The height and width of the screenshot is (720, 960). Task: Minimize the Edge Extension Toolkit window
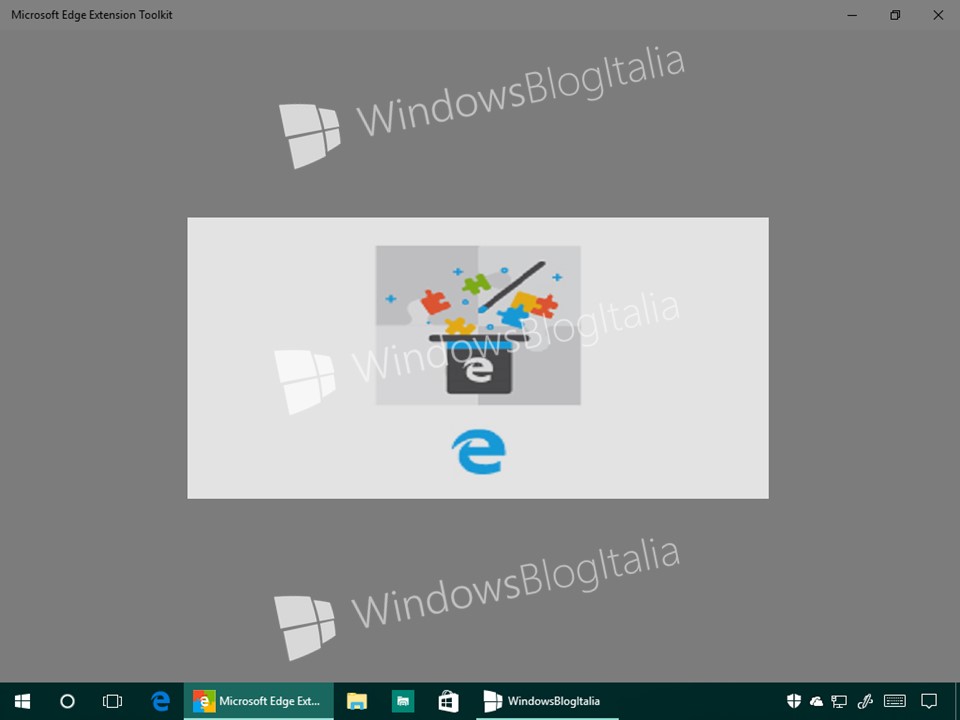coord(852,15)
